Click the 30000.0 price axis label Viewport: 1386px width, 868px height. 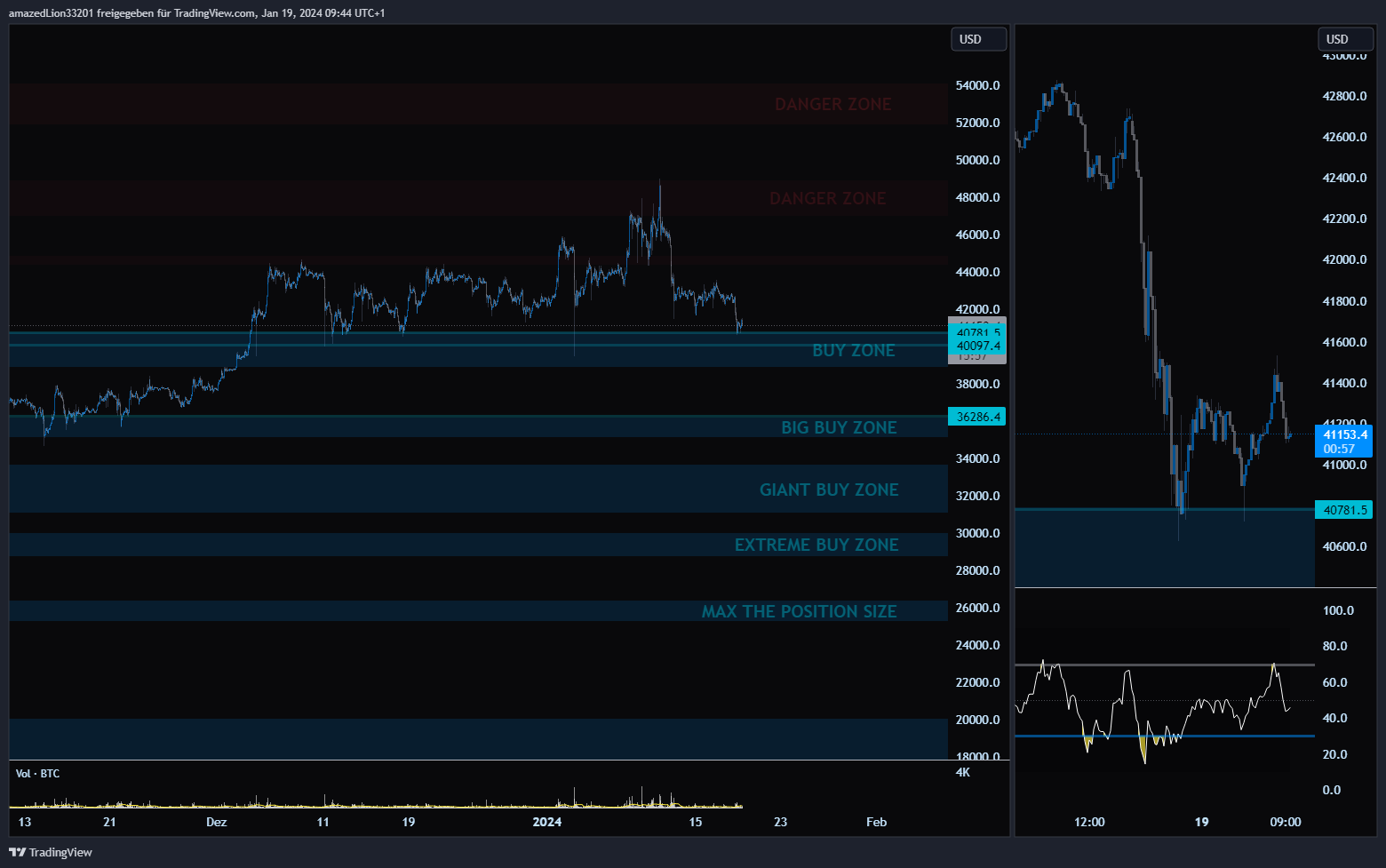(977, 533)
